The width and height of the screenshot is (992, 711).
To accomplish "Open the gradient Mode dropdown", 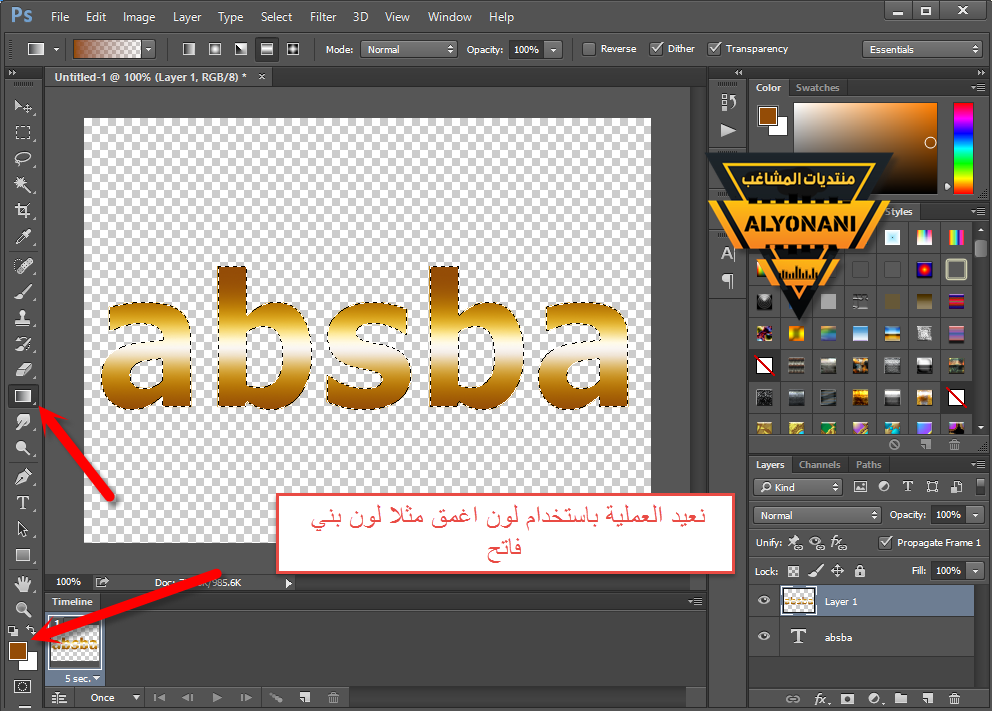I will pos(409,49).
